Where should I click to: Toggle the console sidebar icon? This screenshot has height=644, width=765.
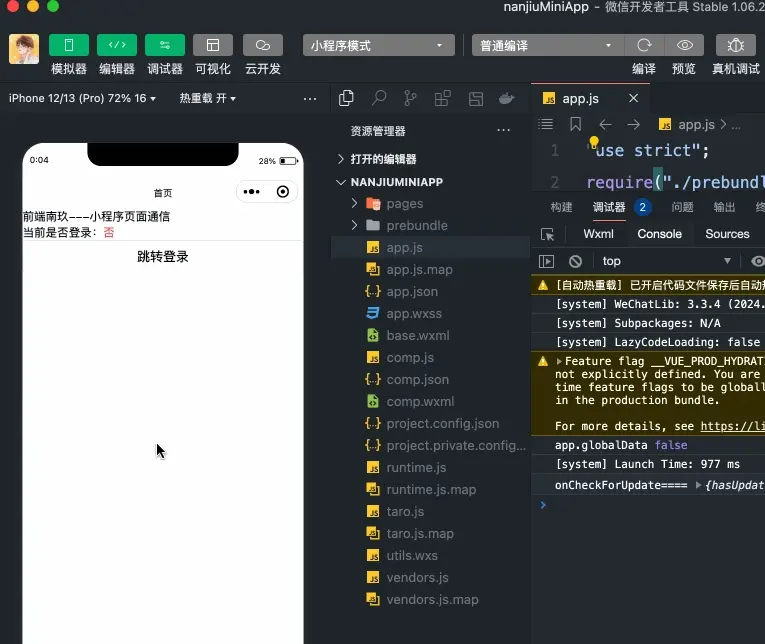coord(546,261)
